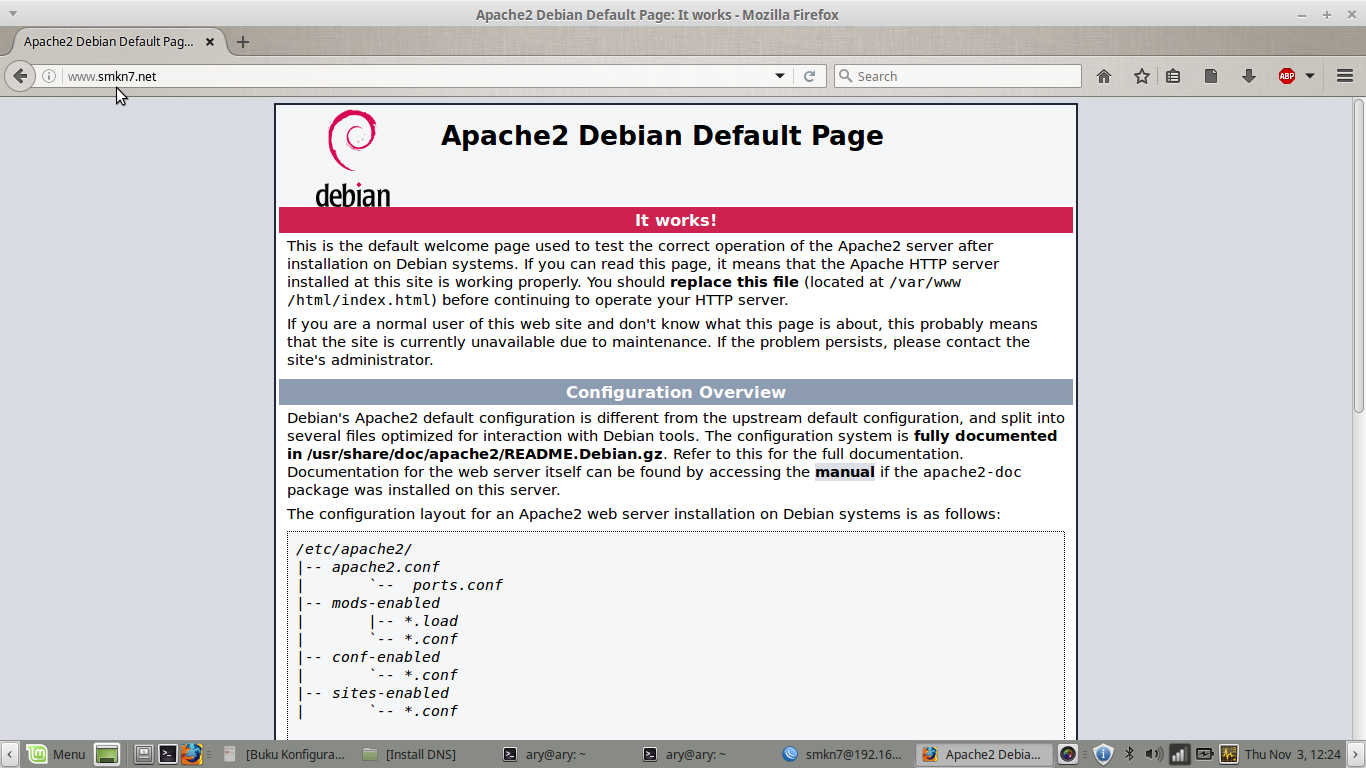Click the page vertical scrollbar thumb
Image resolution: width=1366 pixels, height=768 pixels.
point(1359,255)
